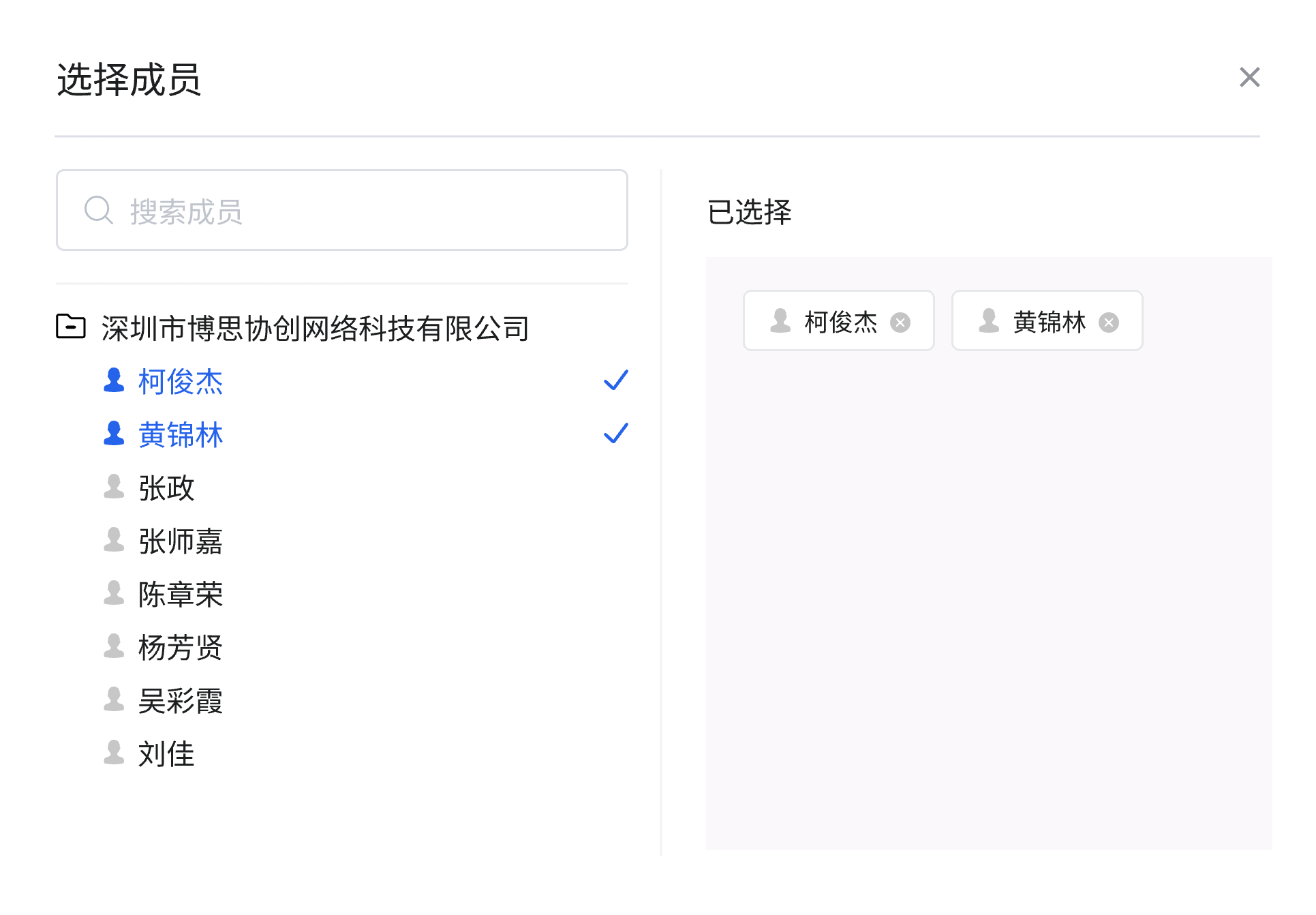Viewport: 1316px width, 915px height.
Task: Click the 柯俊杰 selected chip
Action: [840, 322]
